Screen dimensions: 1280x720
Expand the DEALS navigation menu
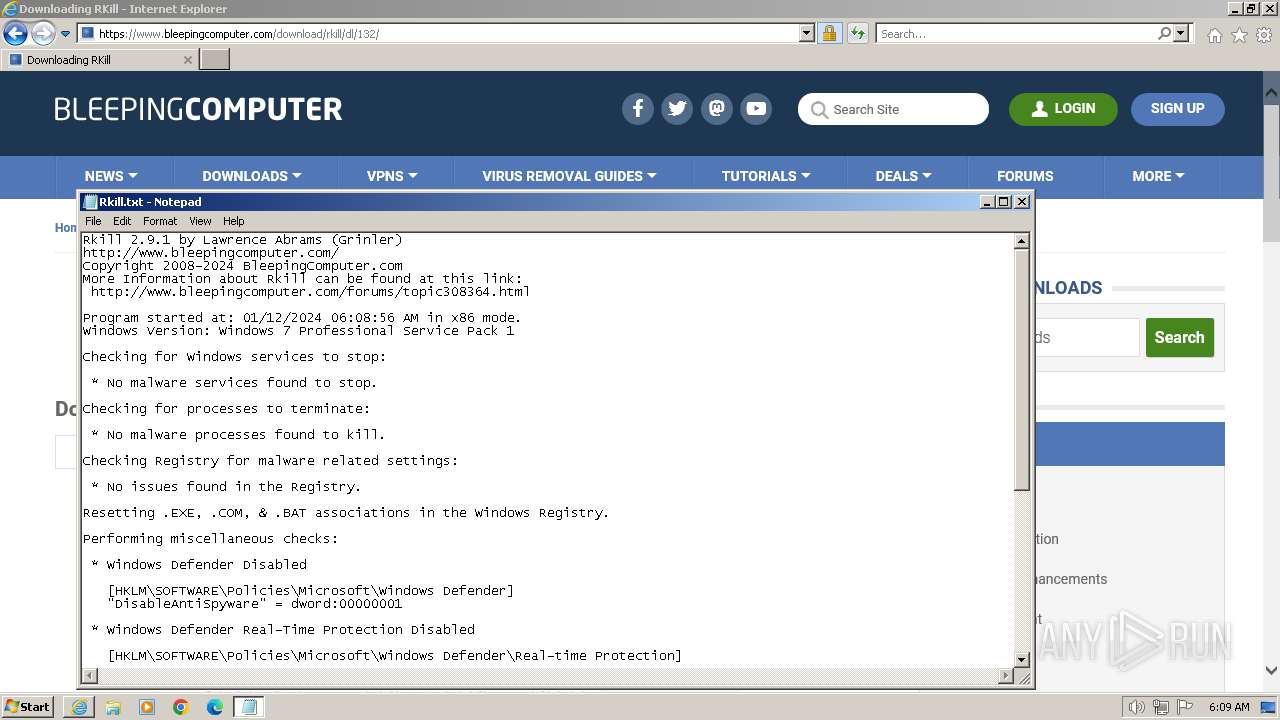903,176
